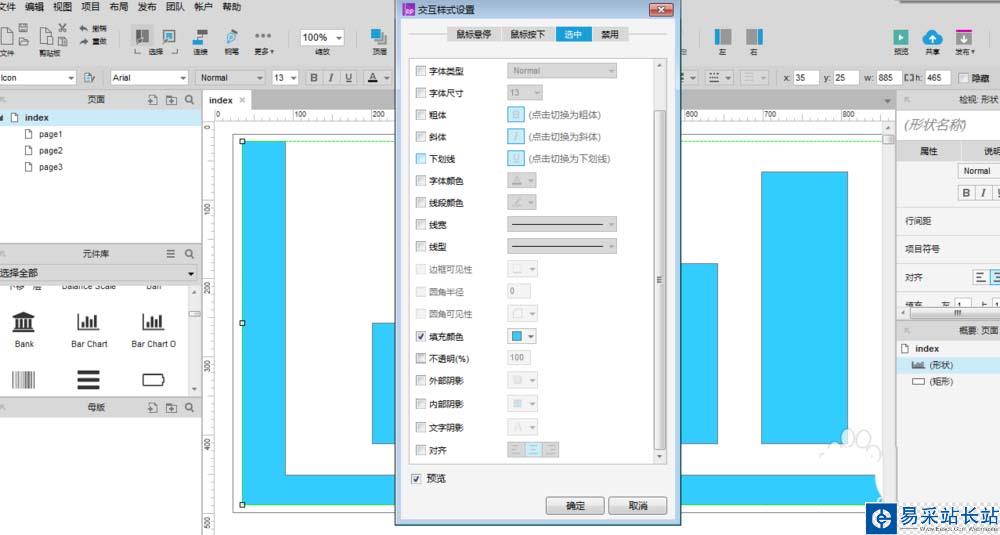The width and height of the screenshot is (1000, 535).
Task: Add a master in the 母版 panel
Action: point(152,407)
